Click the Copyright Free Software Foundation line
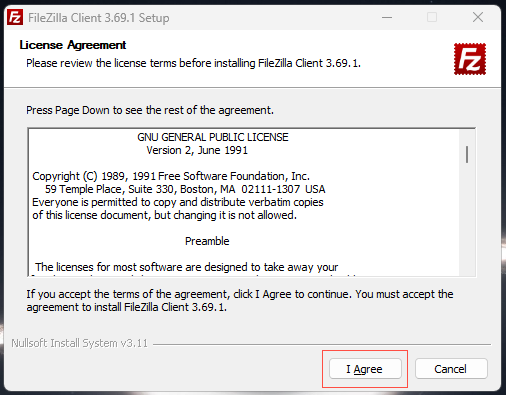This screenshot has height=395, width=506. (171, 176)
